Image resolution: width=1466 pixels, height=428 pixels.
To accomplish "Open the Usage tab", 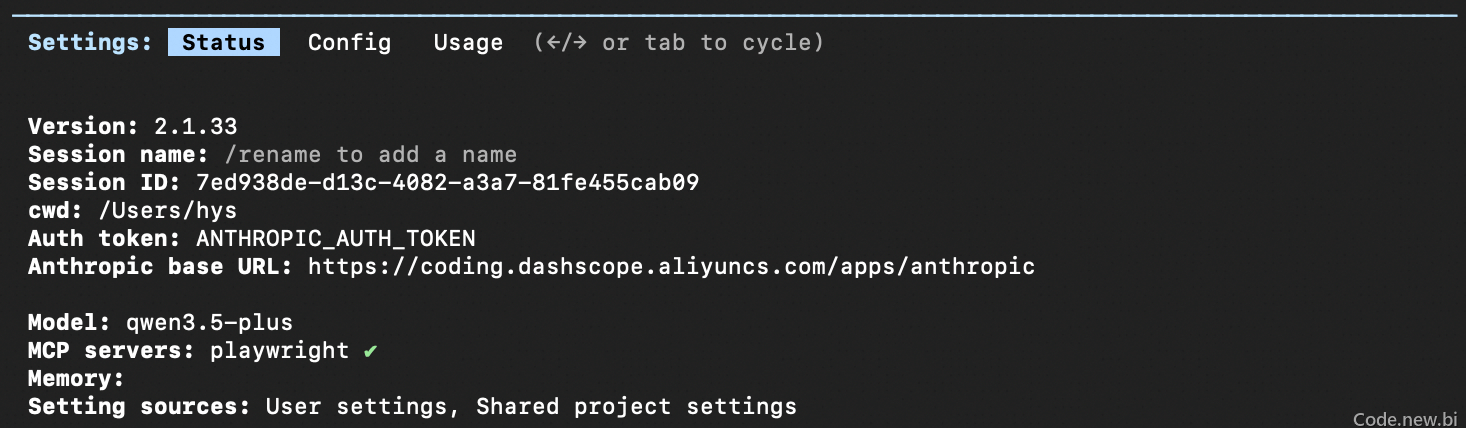I will pyautogui.click(x=468, y=42).
